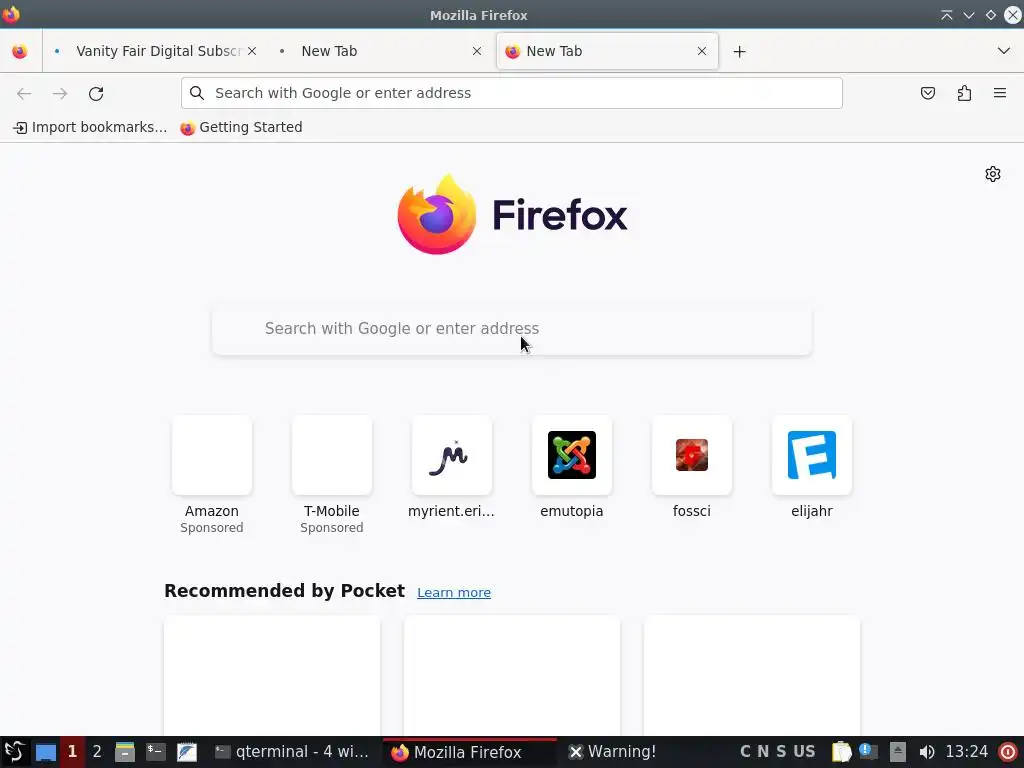Screen dimensions: 1024x768
Task: Open the Getting Started bookmark
Action: [242, 127]
